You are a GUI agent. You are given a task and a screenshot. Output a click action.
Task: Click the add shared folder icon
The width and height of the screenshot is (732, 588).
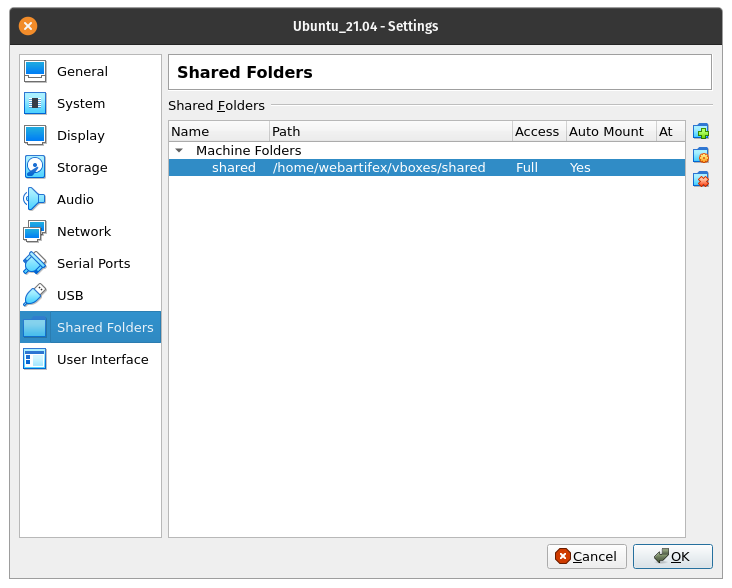(x=701, y=132)
